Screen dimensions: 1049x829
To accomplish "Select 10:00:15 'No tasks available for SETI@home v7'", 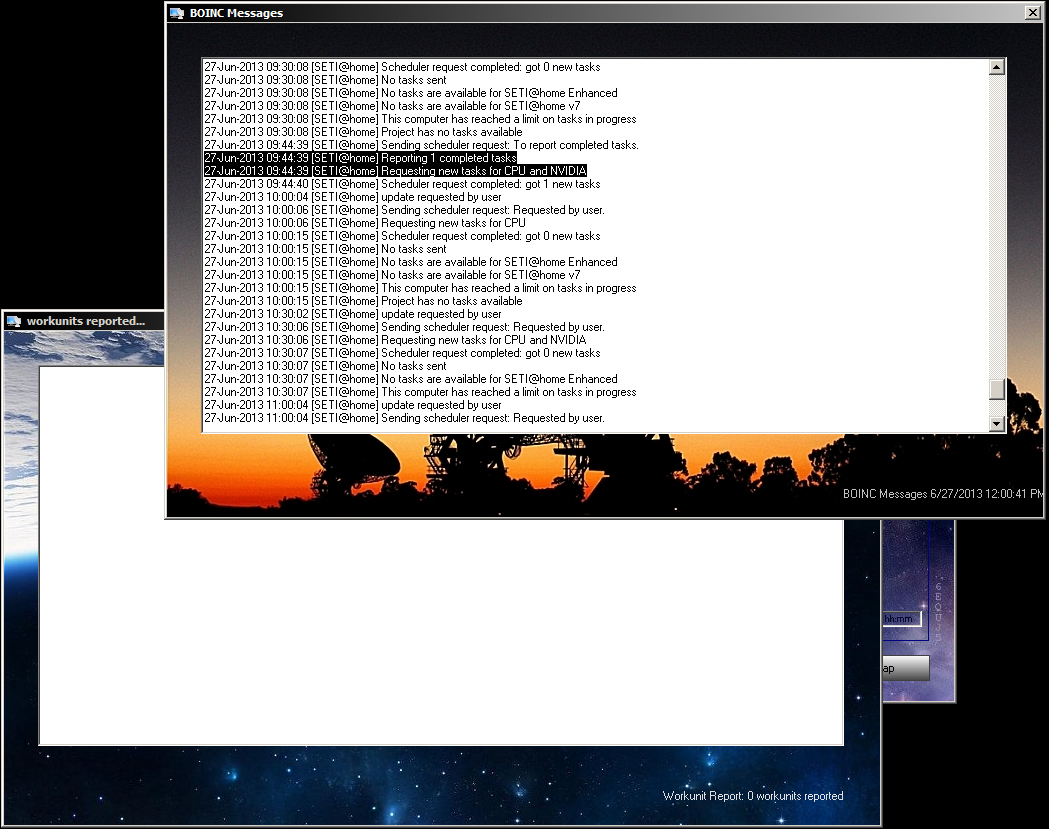I will [x=392, y=275].
